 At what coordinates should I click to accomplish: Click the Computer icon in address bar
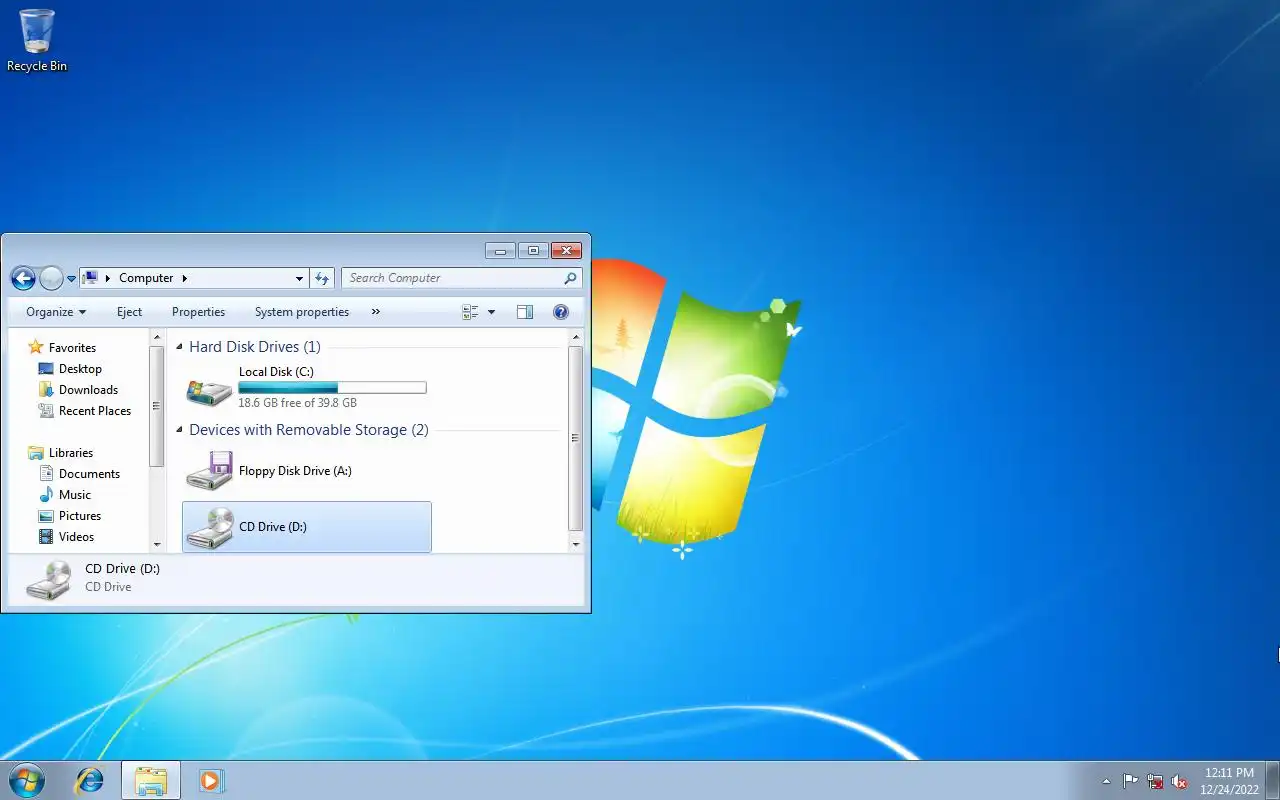(91, 278)
